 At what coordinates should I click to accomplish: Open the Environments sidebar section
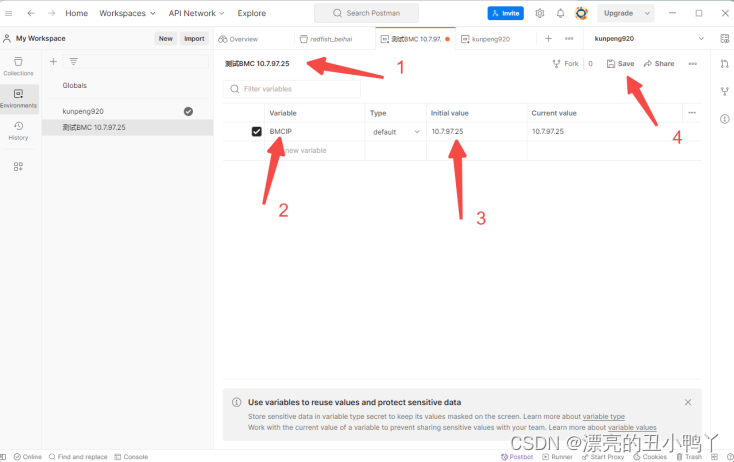pyautogui.click(x=18, y=98)
